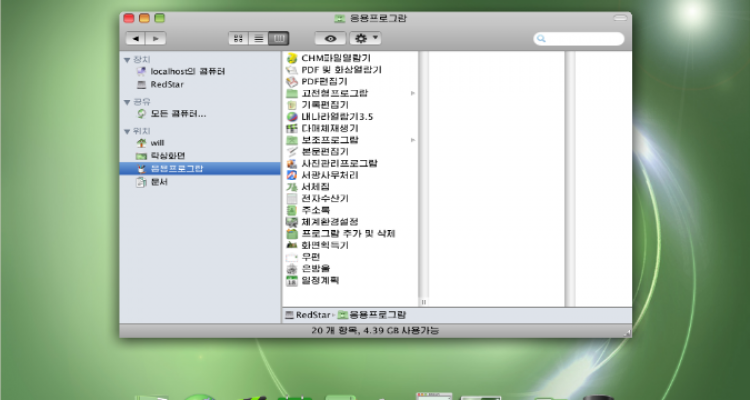Screen dimensions: 750x400
Task: Select the 서체집 font item
Action: 308,187
